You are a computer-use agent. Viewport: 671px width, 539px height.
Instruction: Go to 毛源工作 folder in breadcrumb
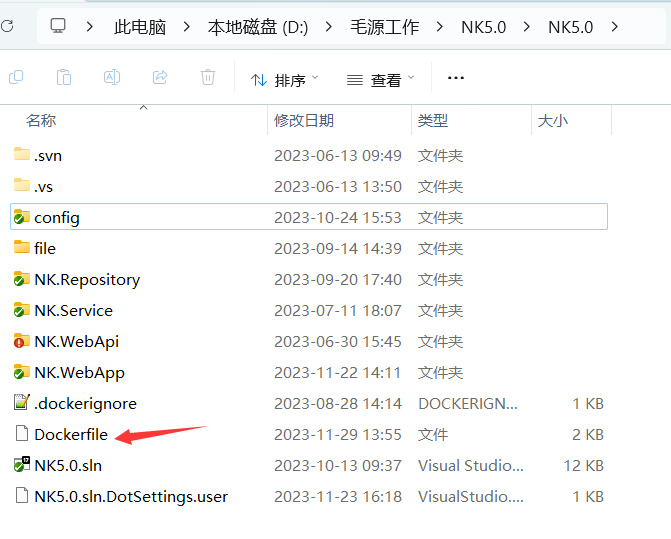coord(385,27)
